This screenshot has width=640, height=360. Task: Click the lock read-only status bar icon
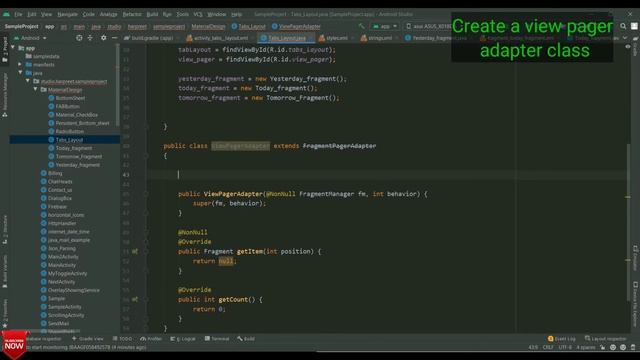coord(603,347)
